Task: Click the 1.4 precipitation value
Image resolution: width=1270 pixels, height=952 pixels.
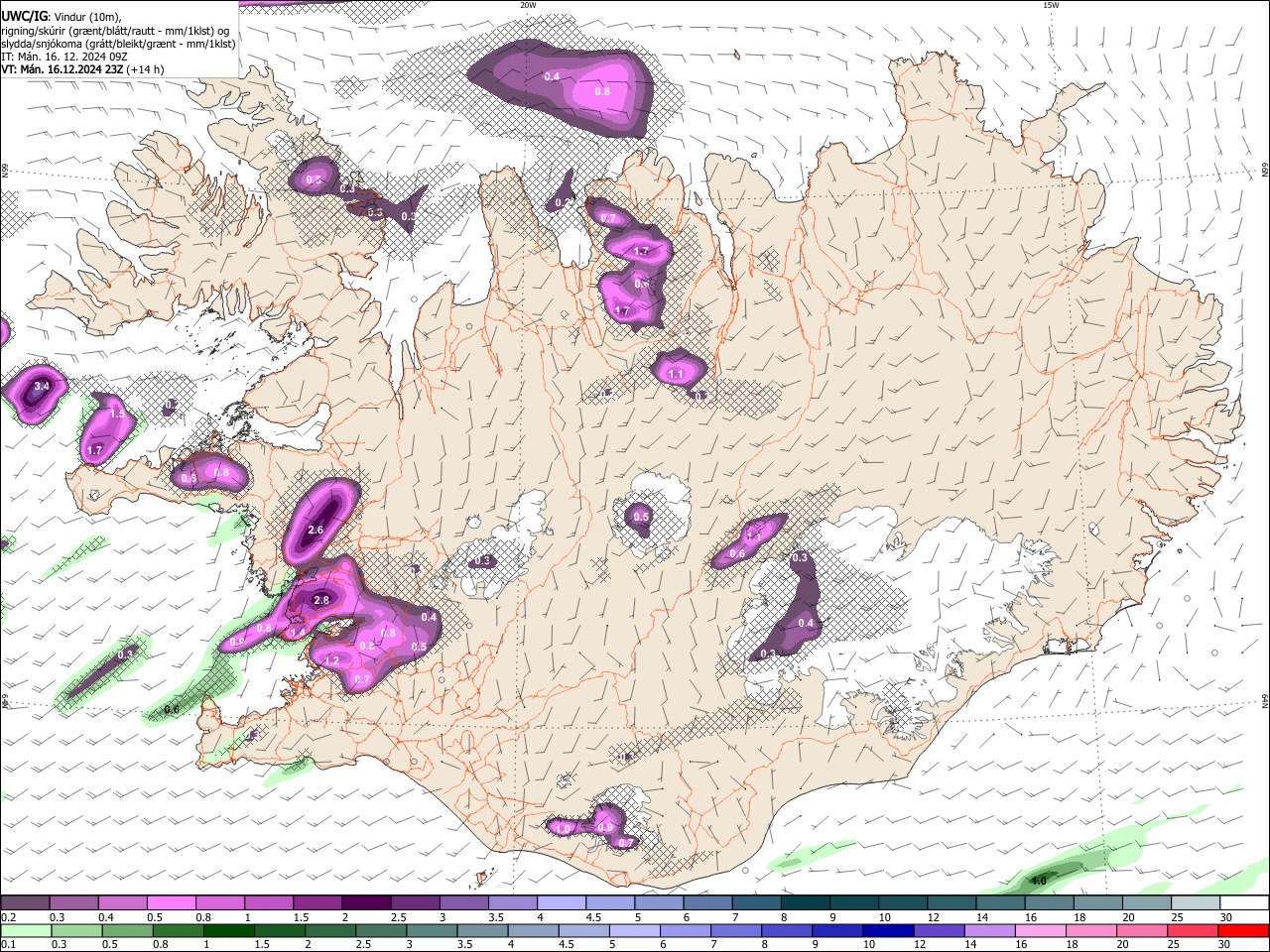Action: point(297,633)
